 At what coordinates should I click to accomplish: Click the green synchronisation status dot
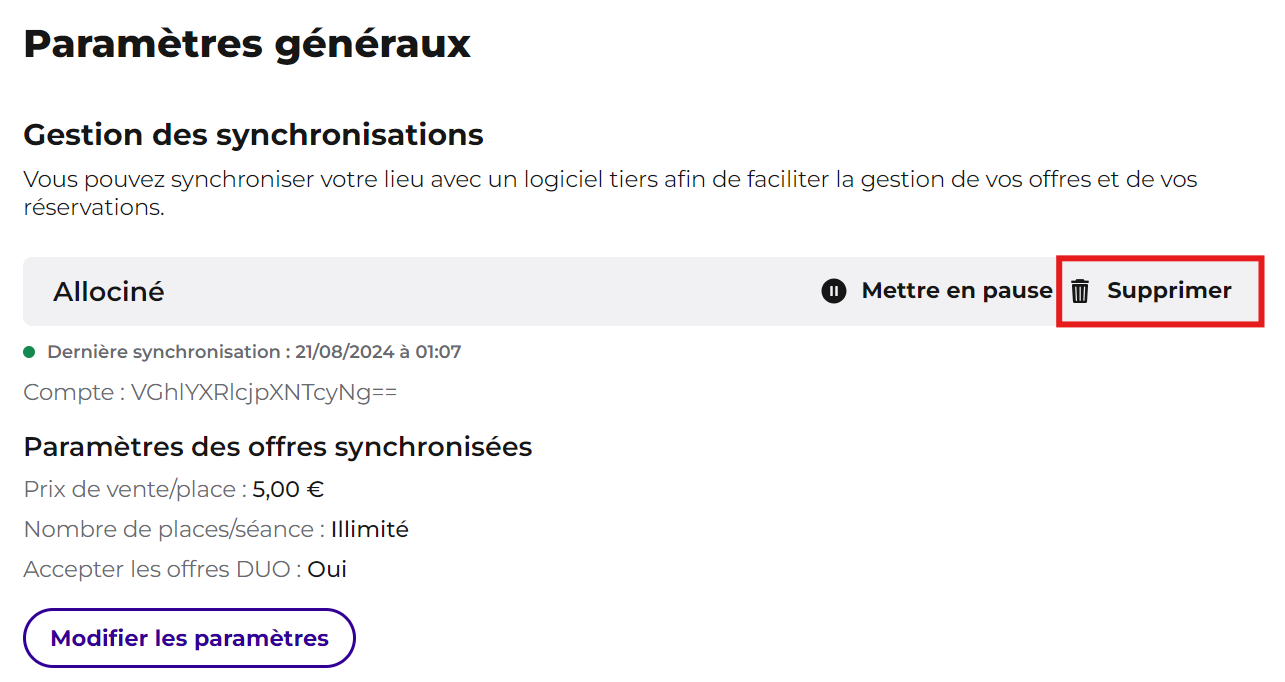(x=29, y=352)
